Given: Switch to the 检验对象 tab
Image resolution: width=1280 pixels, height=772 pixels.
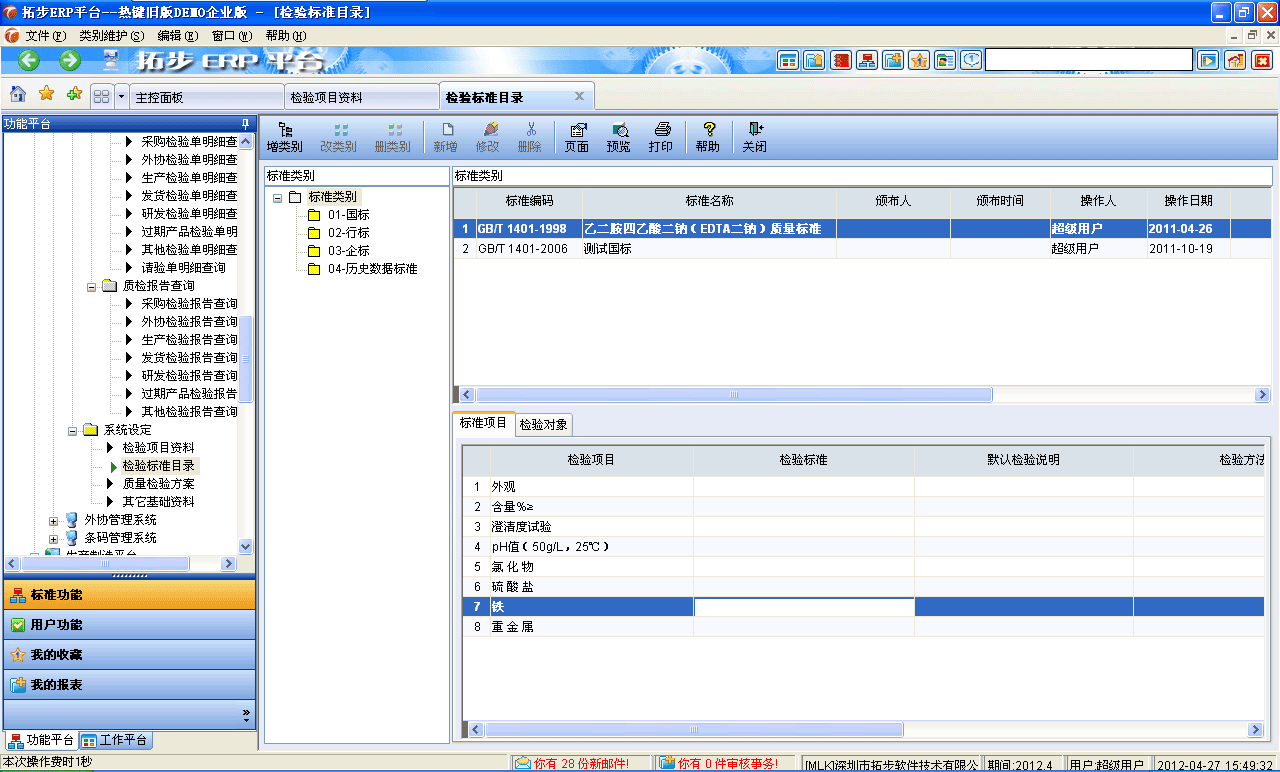Looking at the screenshot, I should [x=544, y=424].
